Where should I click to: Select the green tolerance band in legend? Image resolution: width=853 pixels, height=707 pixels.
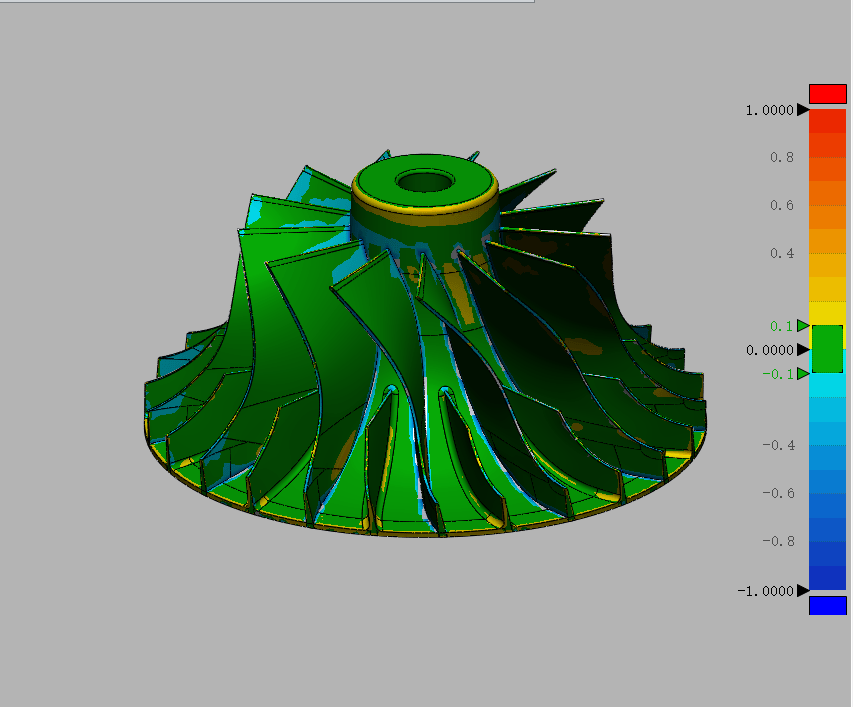tap(827, 349)
